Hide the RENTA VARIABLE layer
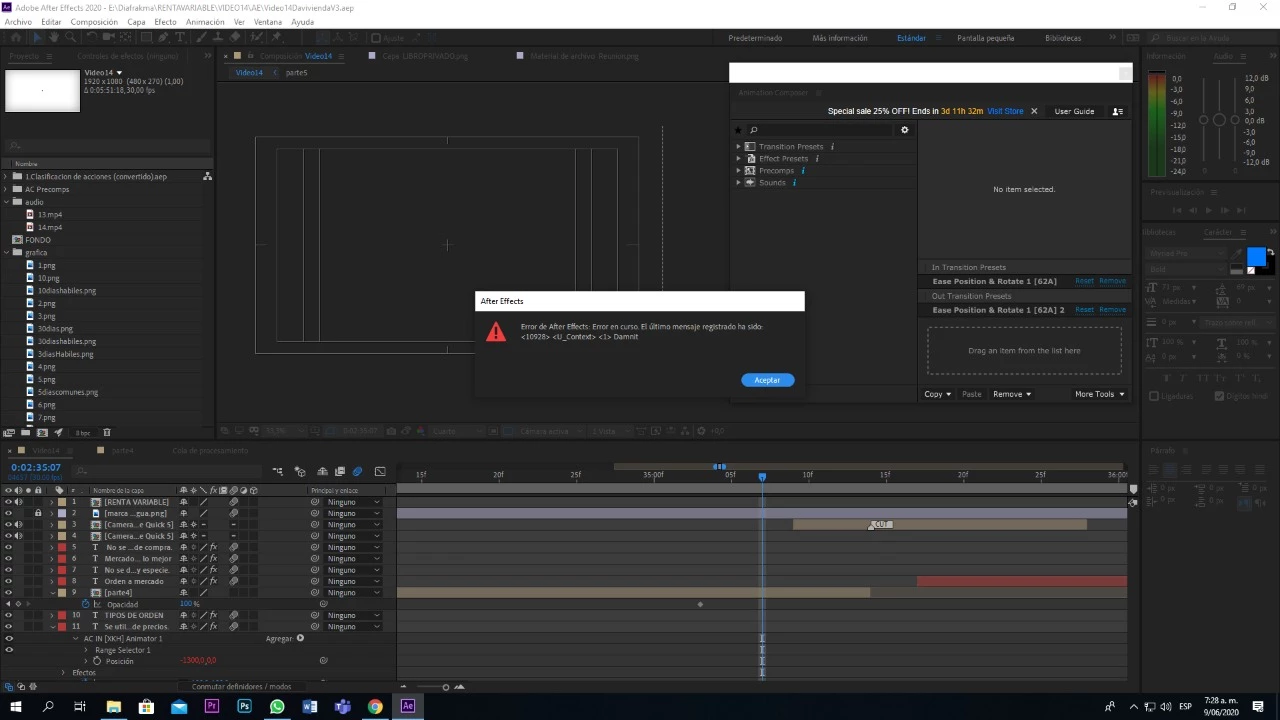1280x720 pixels. (9, 502)
